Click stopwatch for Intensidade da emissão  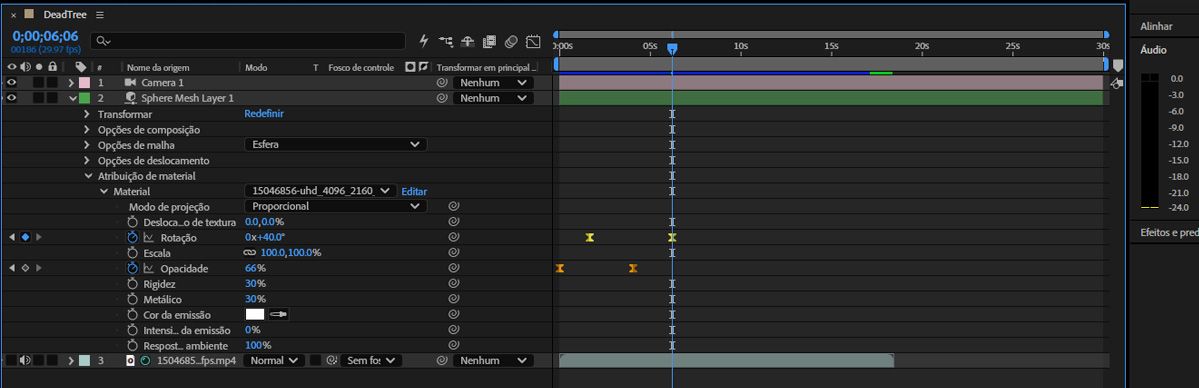click(132, 330)
